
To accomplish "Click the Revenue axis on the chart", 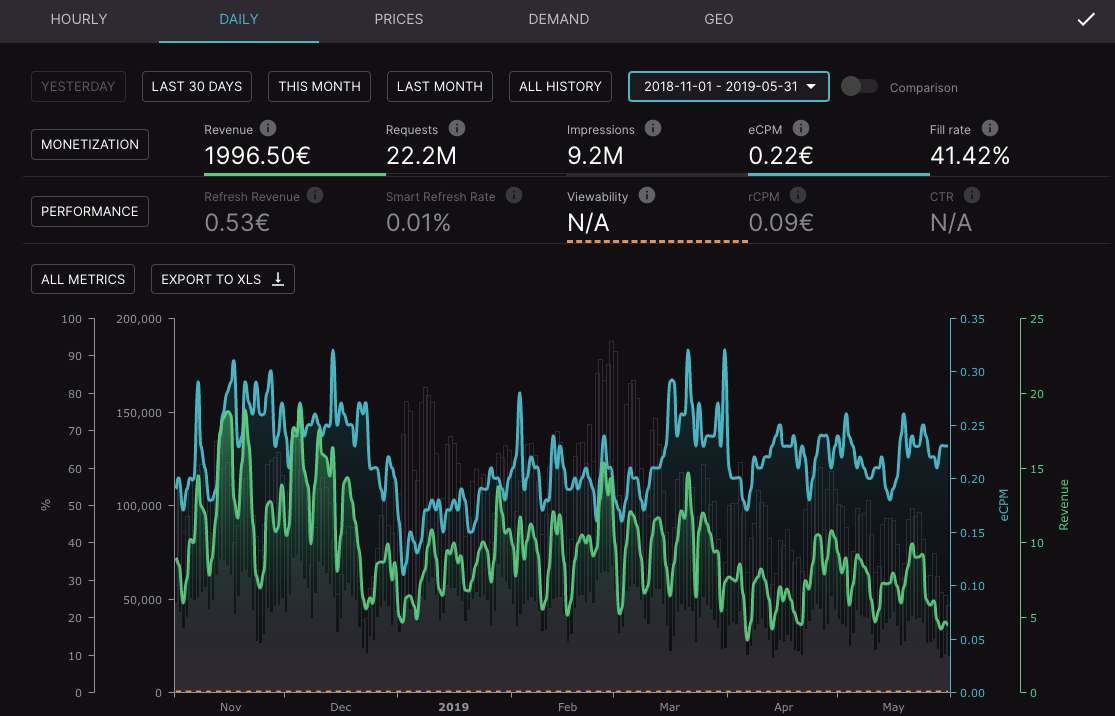I will (x=1064, y=505).
